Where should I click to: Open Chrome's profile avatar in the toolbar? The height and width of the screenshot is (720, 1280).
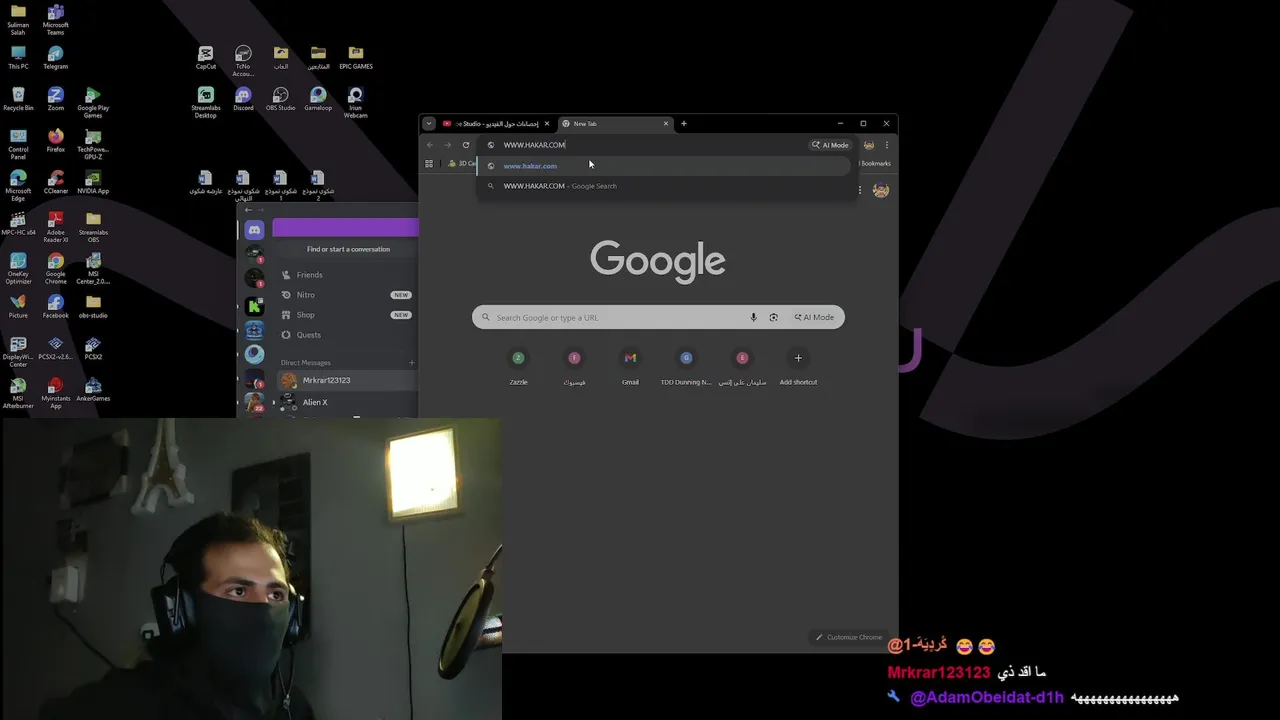[868, 145]
